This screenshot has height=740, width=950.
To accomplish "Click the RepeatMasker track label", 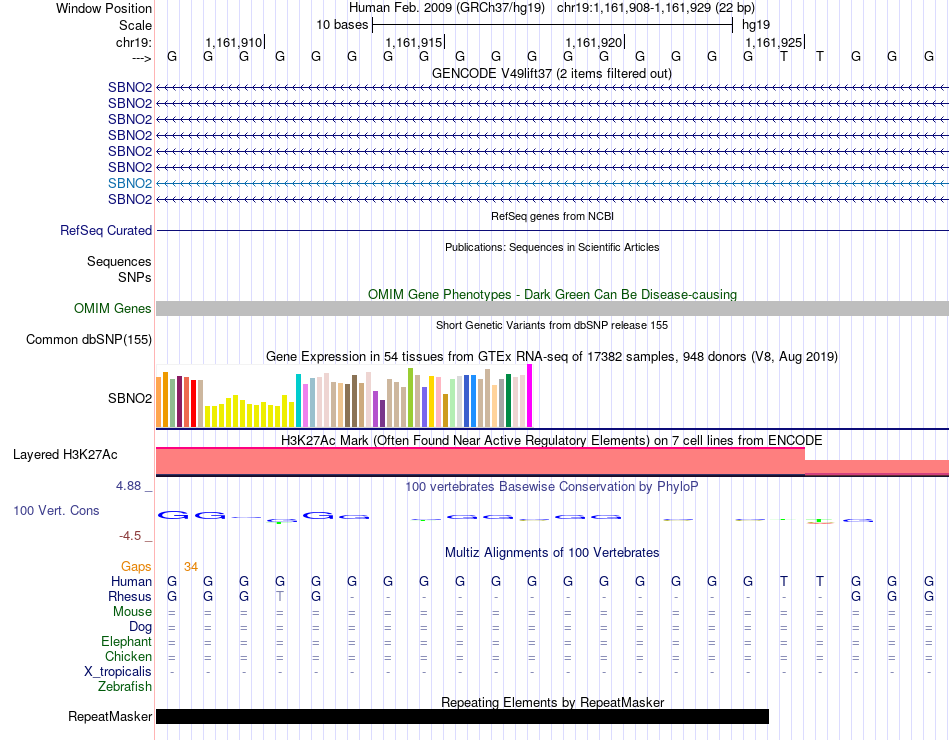I will point(110,716).
